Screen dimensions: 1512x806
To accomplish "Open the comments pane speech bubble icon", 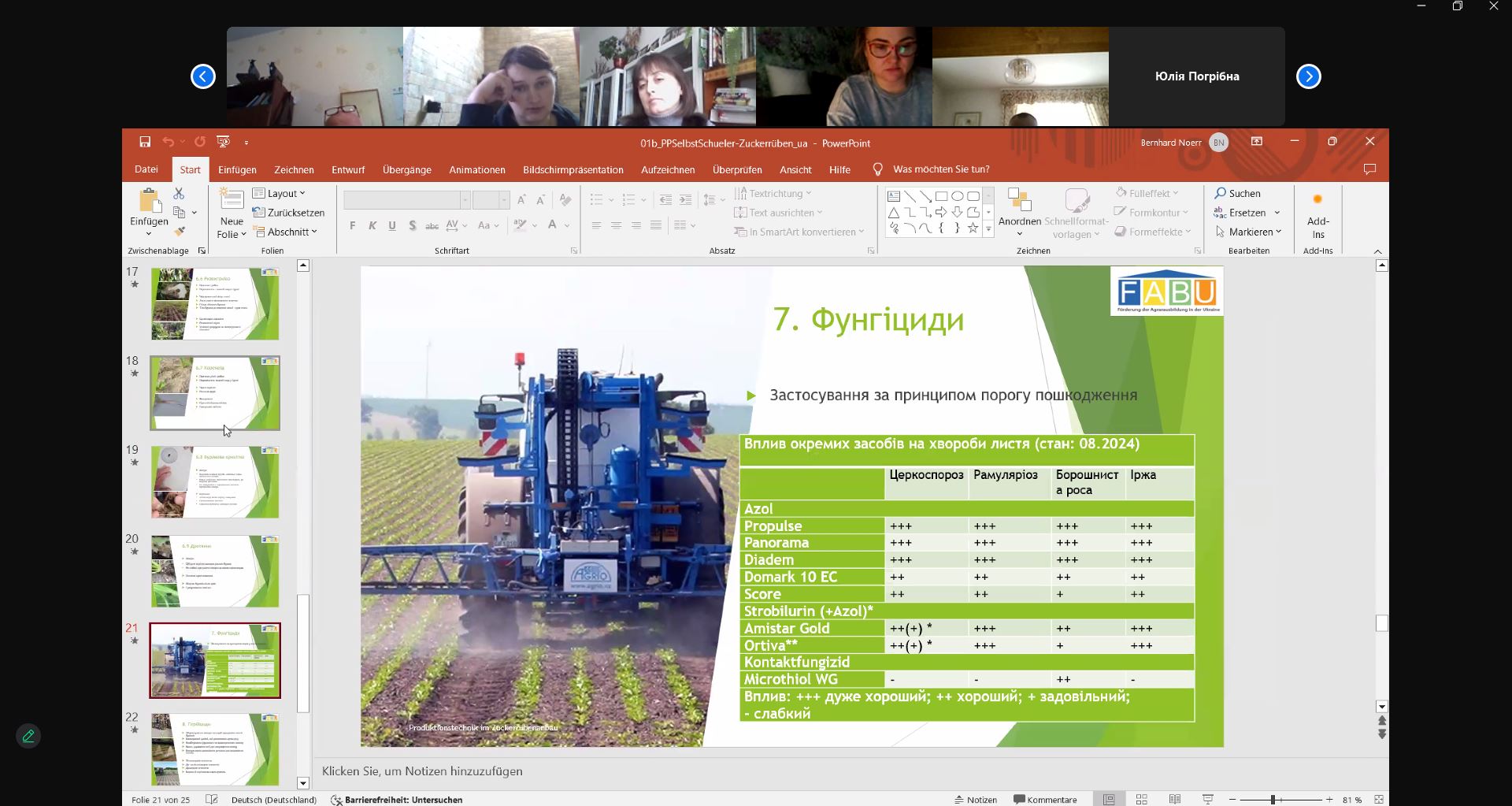I will (1369, 169).
